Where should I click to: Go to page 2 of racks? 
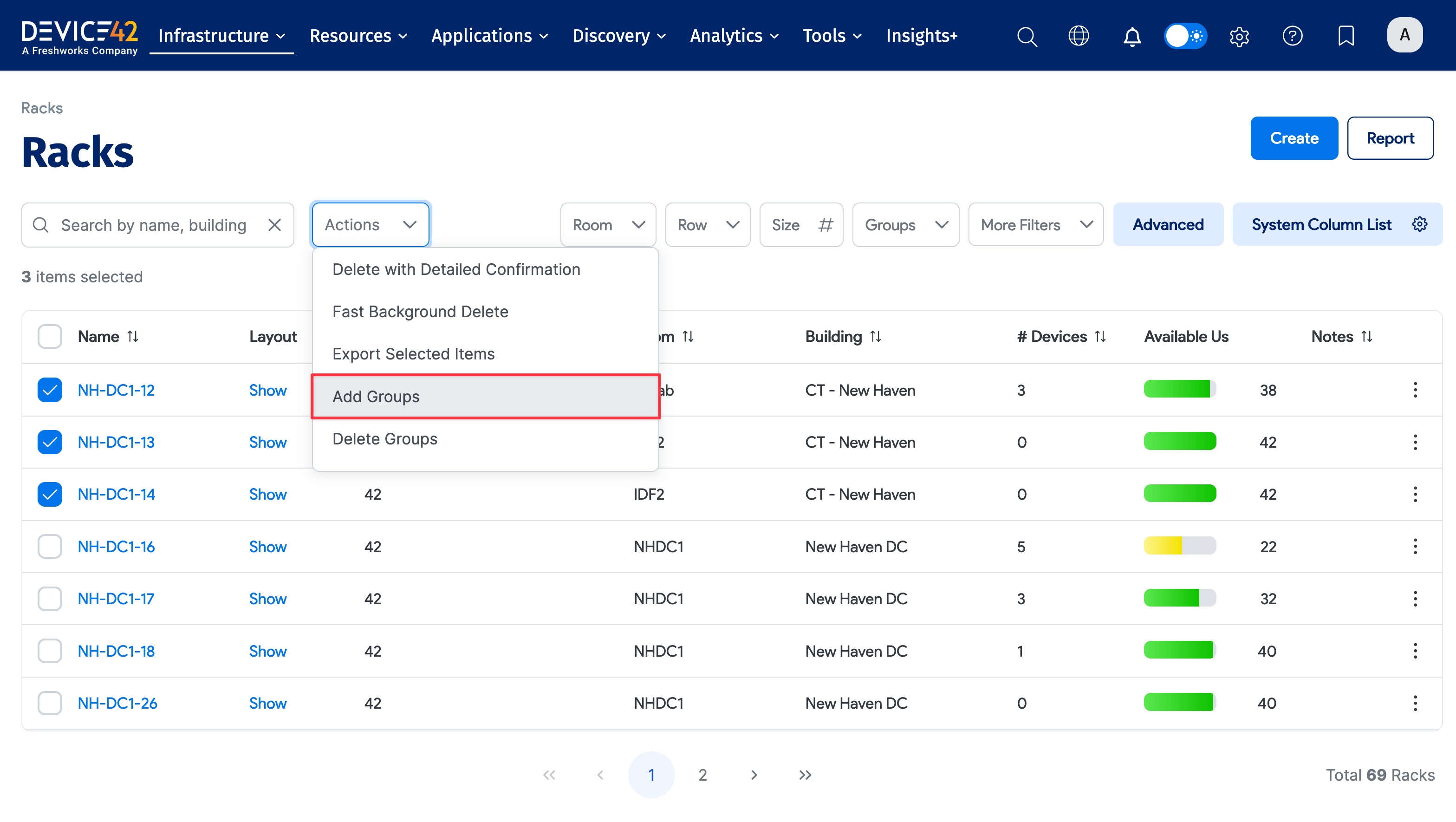pos(702,775)
